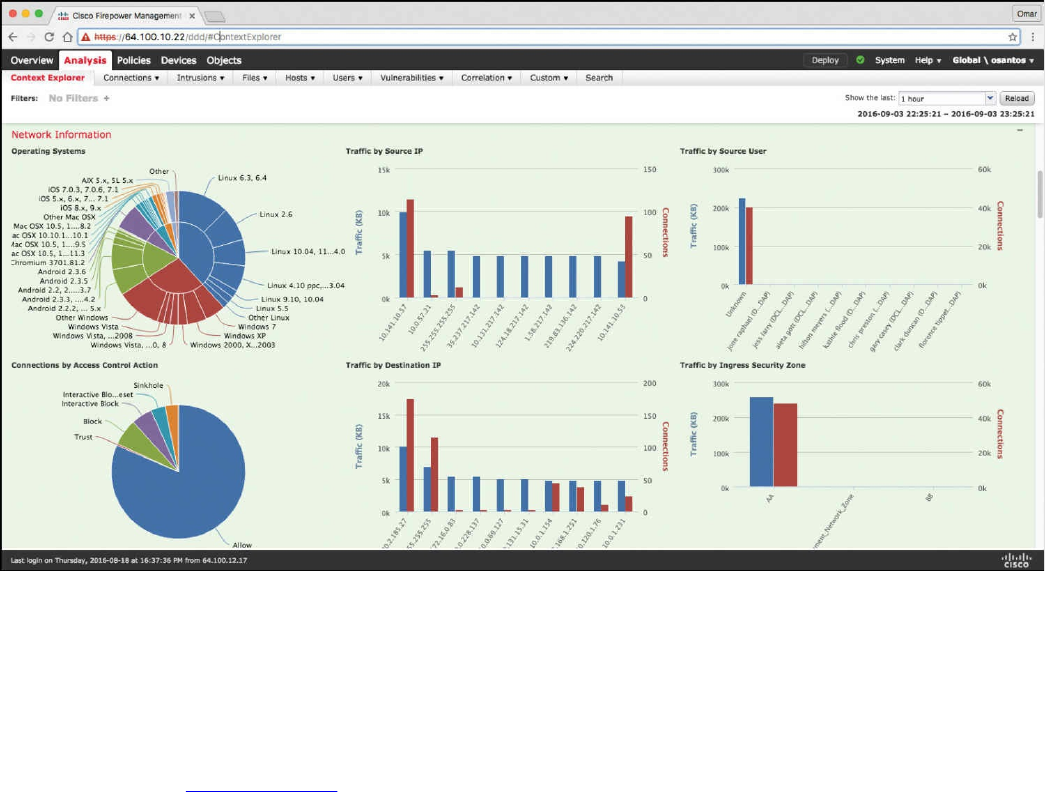Viewport: 1045px width, 792px height.
Task: Reload the page with the browser refresh icon
Action: coord(49,37)
